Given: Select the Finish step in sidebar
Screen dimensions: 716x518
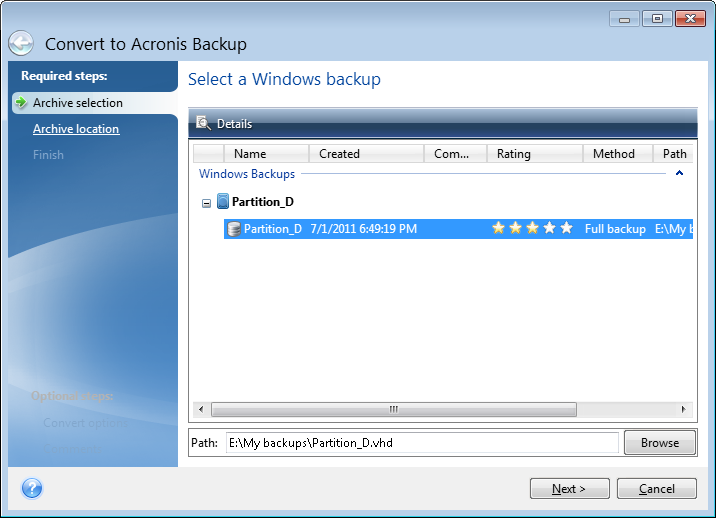Looking at the screenshot, I should click(48, 155).
